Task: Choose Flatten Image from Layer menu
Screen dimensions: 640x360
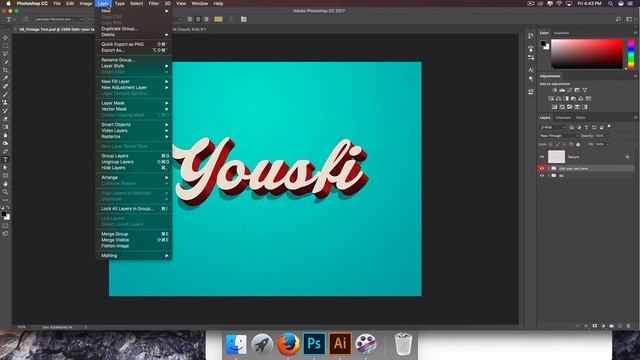Action: [134, 246]
